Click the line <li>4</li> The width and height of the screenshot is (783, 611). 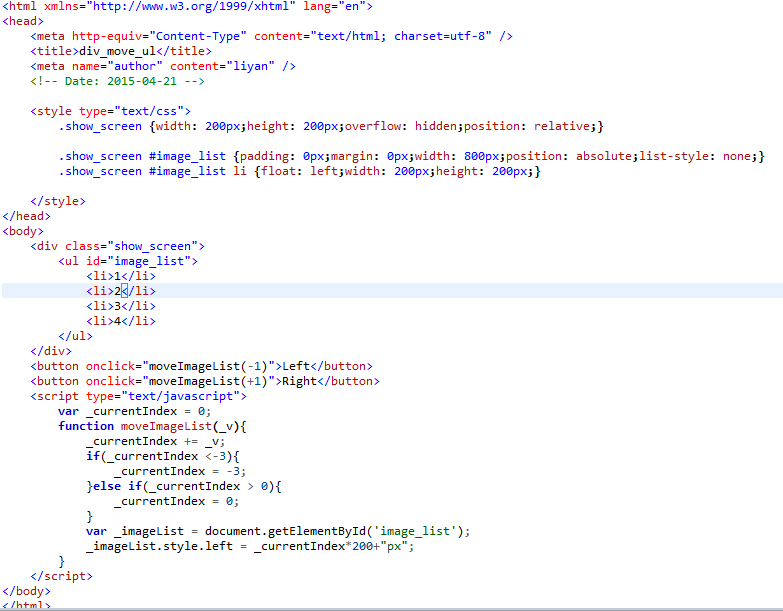tap(121, 321)
